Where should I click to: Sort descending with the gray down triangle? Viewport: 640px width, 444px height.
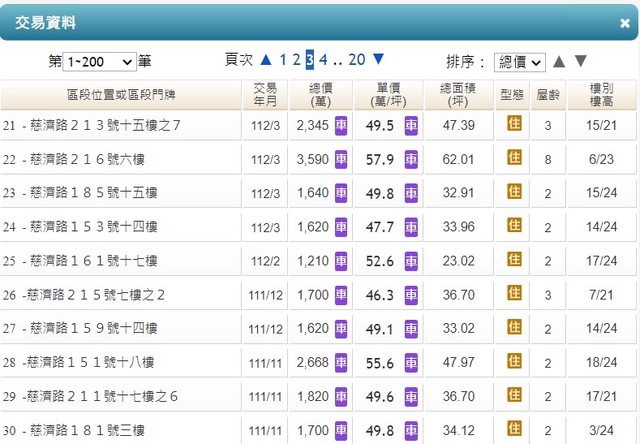coord(581,62)
